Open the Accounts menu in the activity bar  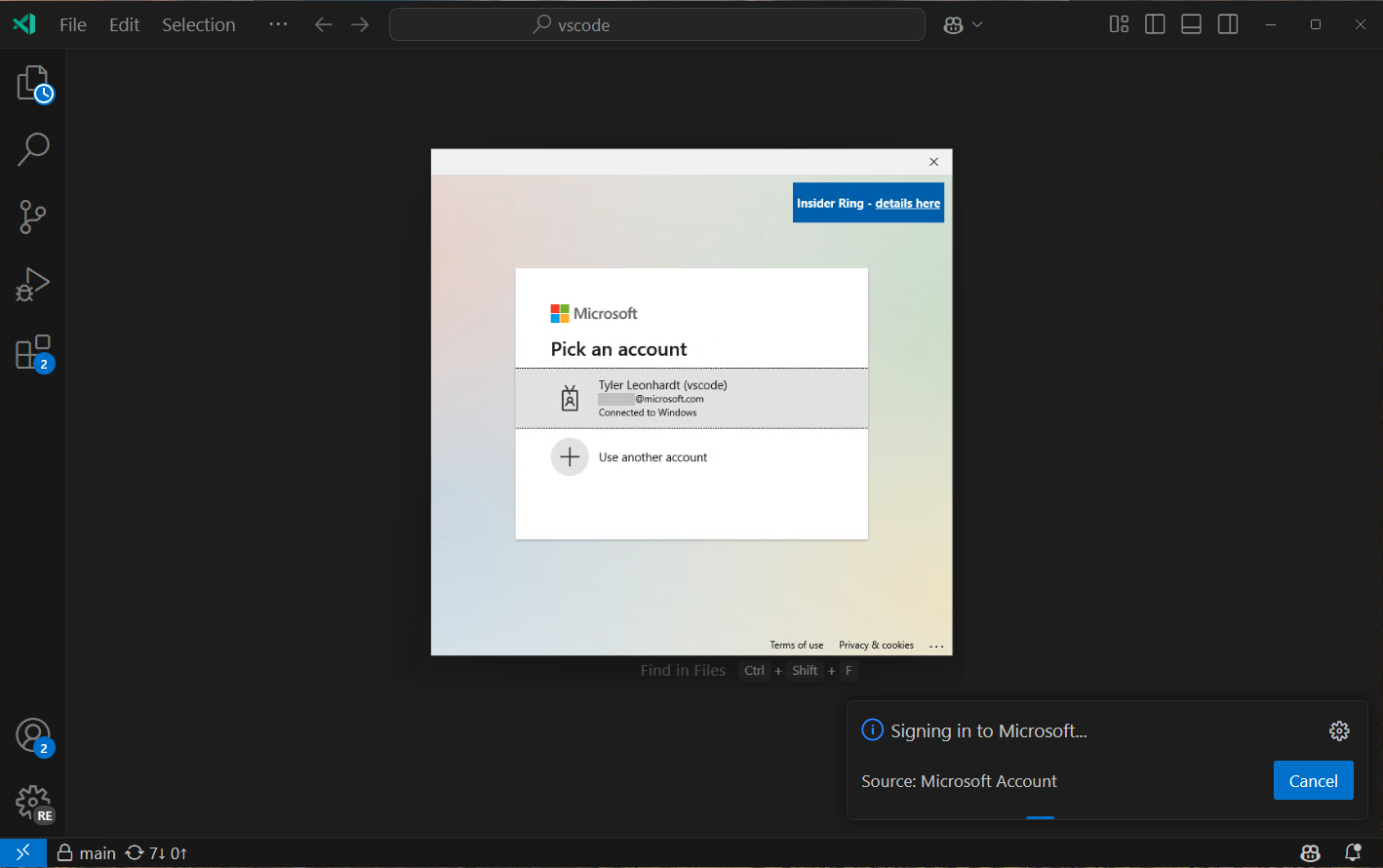coord(32,734)
